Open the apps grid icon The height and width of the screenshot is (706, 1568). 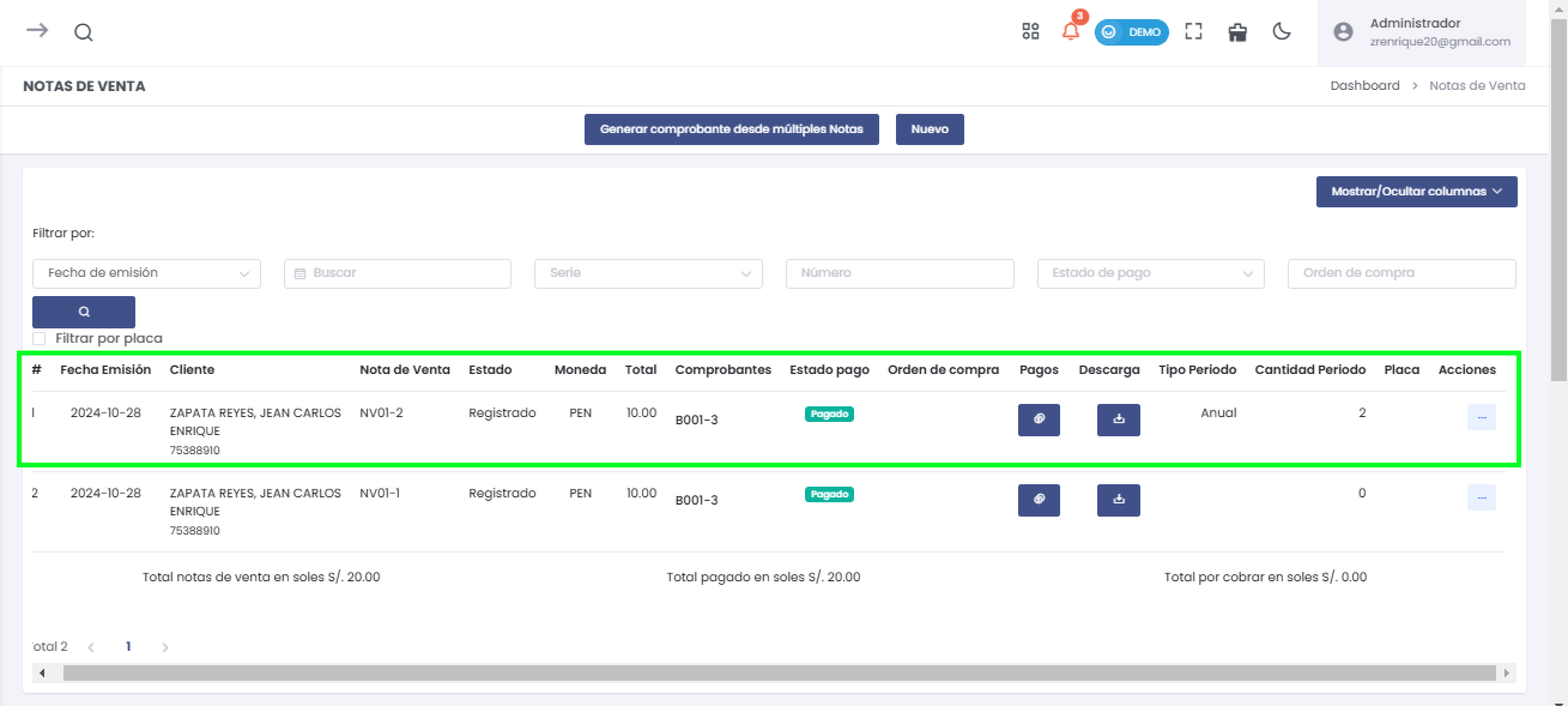(x=1030, y=31)
